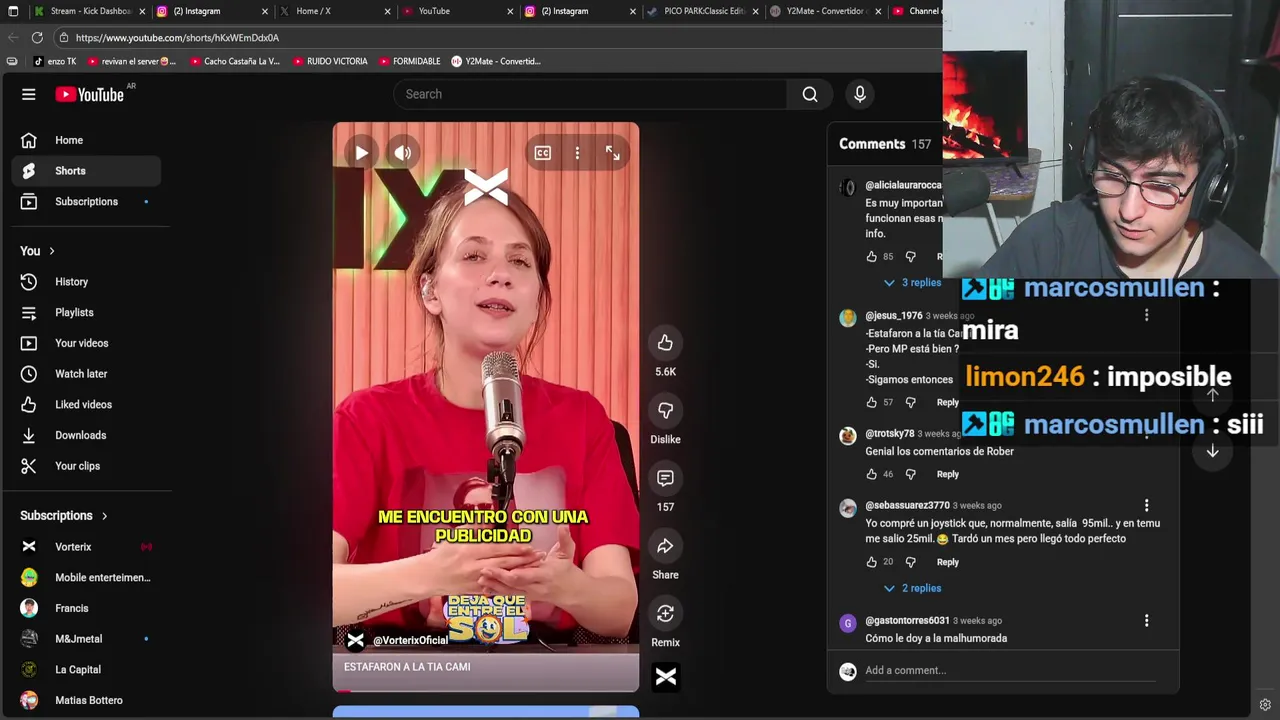Open the enzo TK bookmark
The height and width of the screenshot is (720, 1280).
coord(55,61)
